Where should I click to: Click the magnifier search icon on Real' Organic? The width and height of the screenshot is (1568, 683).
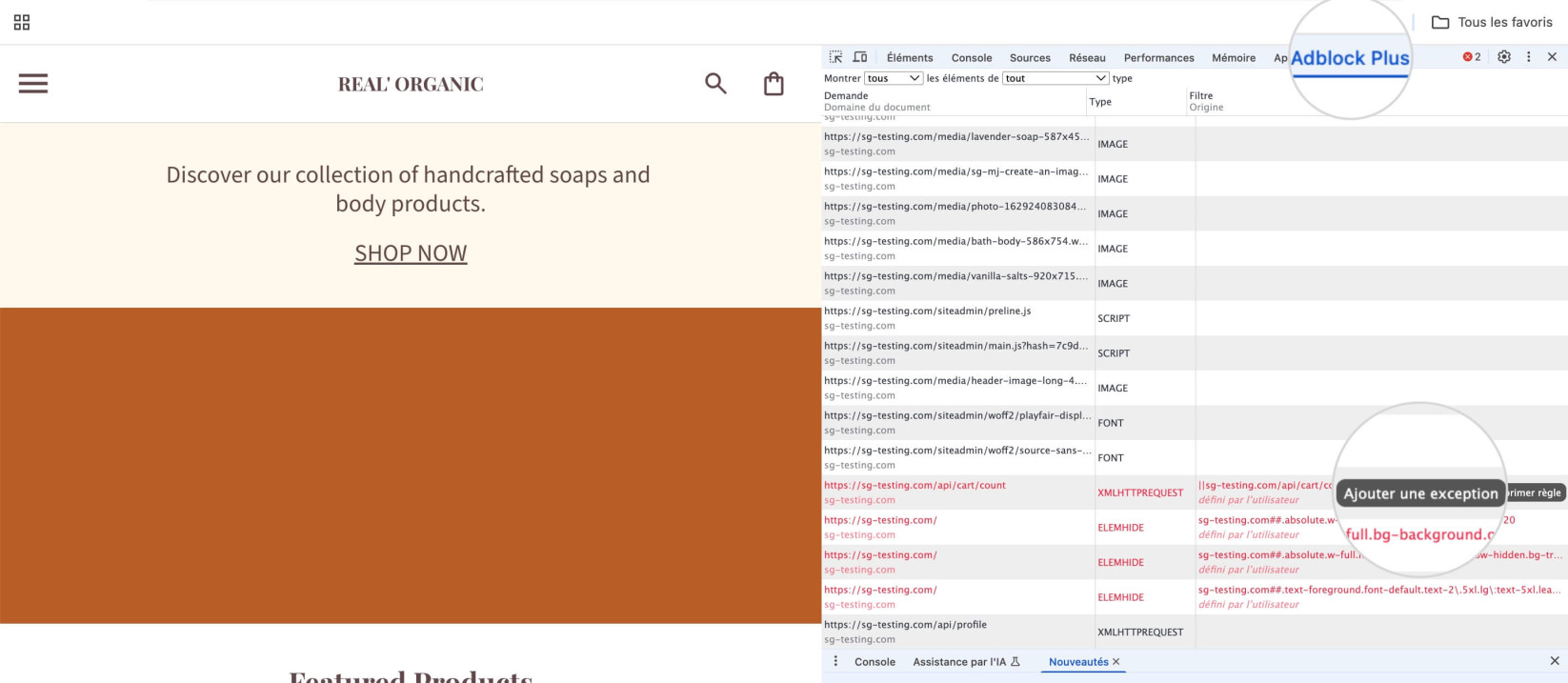tap(715, 84)
